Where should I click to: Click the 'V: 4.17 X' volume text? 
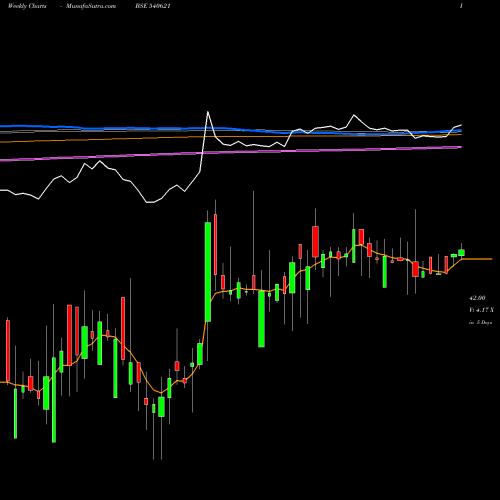(x=481, y=310)
